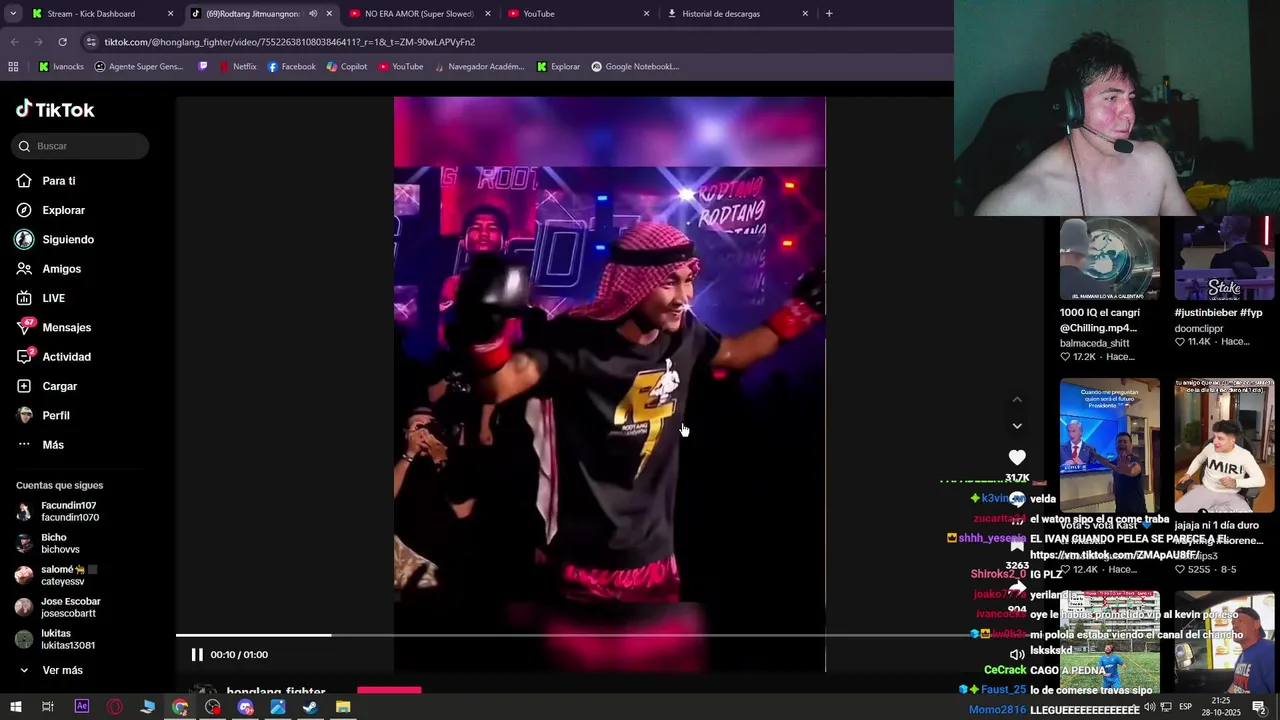Open File Explorer from taskbar
The height and width of the screenshot is (720, 1280).
point(343,707)
